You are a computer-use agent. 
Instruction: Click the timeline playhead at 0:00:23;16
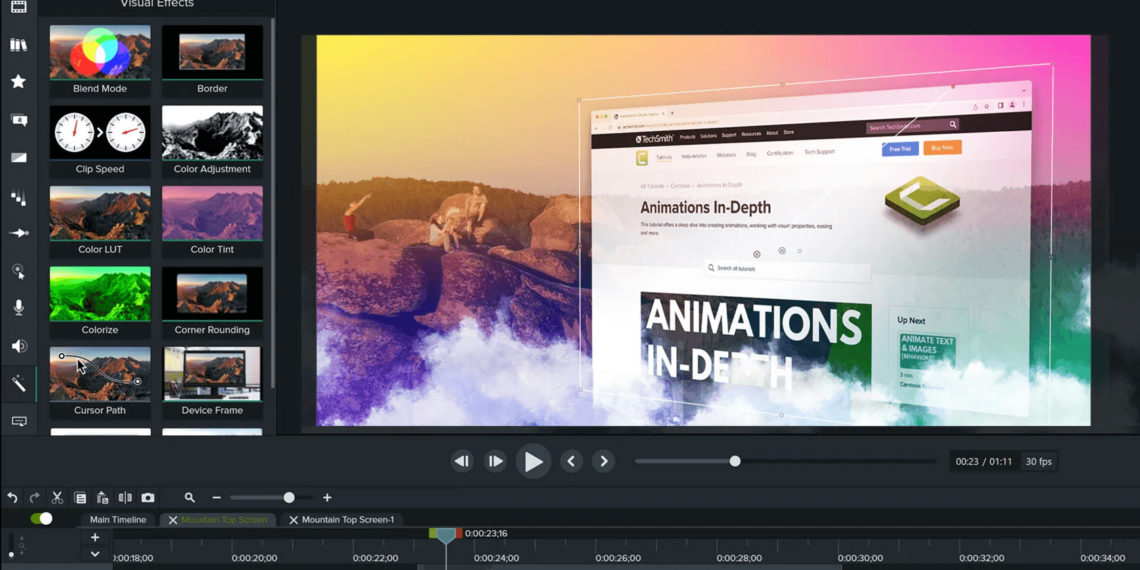coord(446,536)
